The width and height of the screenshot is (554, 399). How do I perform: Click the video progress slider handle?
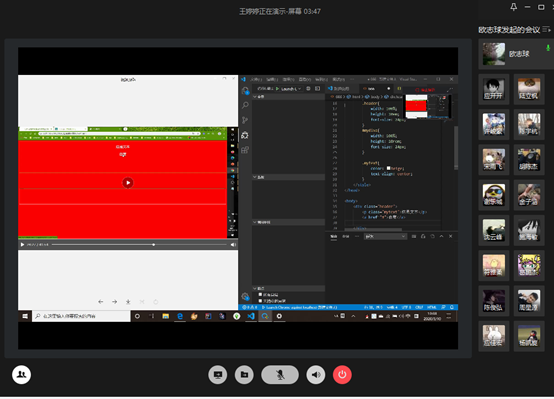(153, 245)
